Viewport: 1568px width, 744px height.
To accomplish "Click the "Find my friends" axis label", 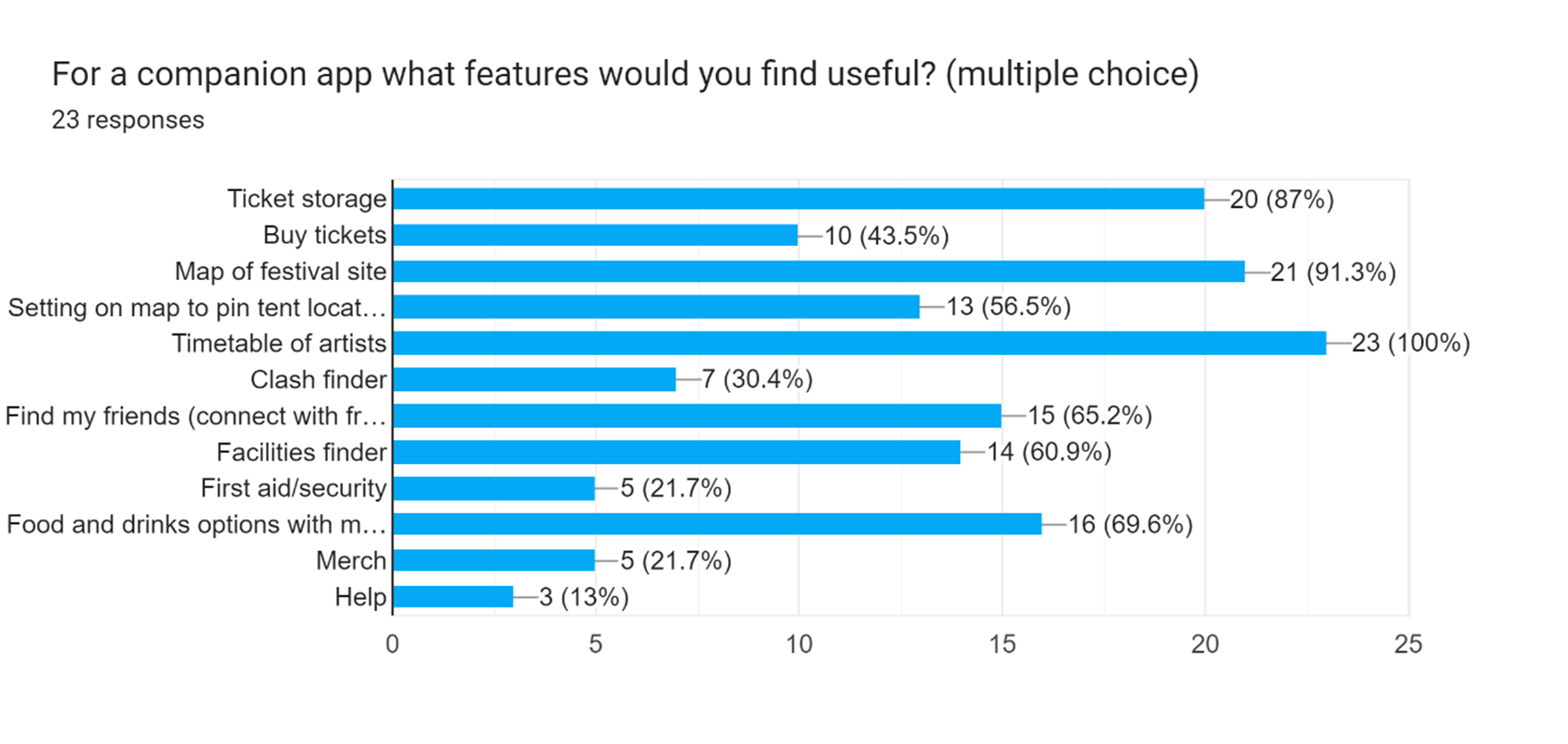I will (196, 416).
